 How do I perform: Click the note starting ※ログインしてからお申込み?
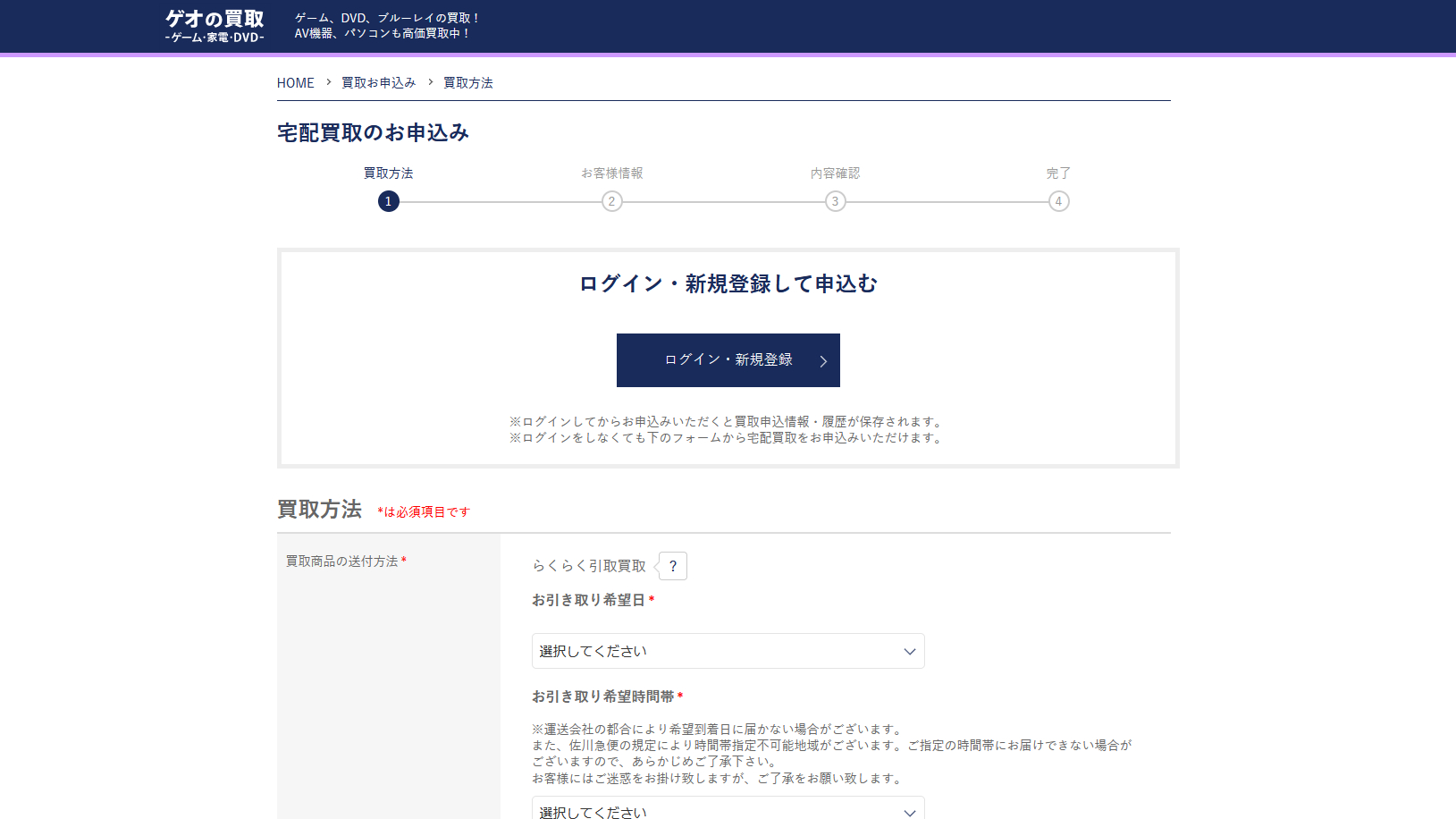(728, 422)
